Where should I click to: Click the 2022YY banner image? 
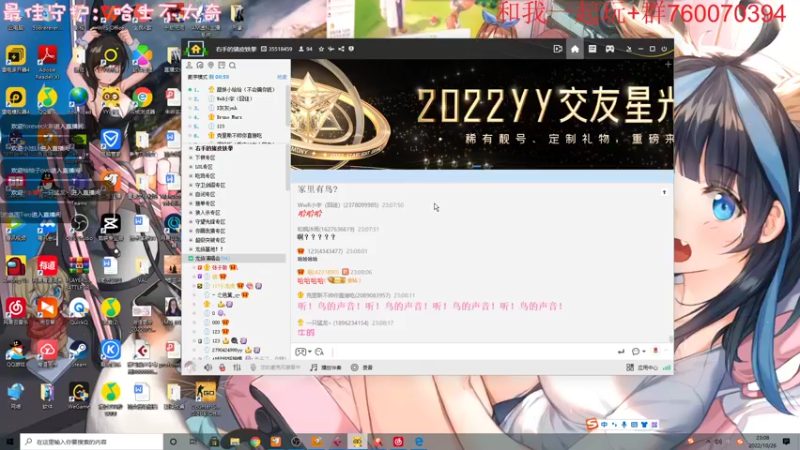pyautogui.click(x=482, y=114)
